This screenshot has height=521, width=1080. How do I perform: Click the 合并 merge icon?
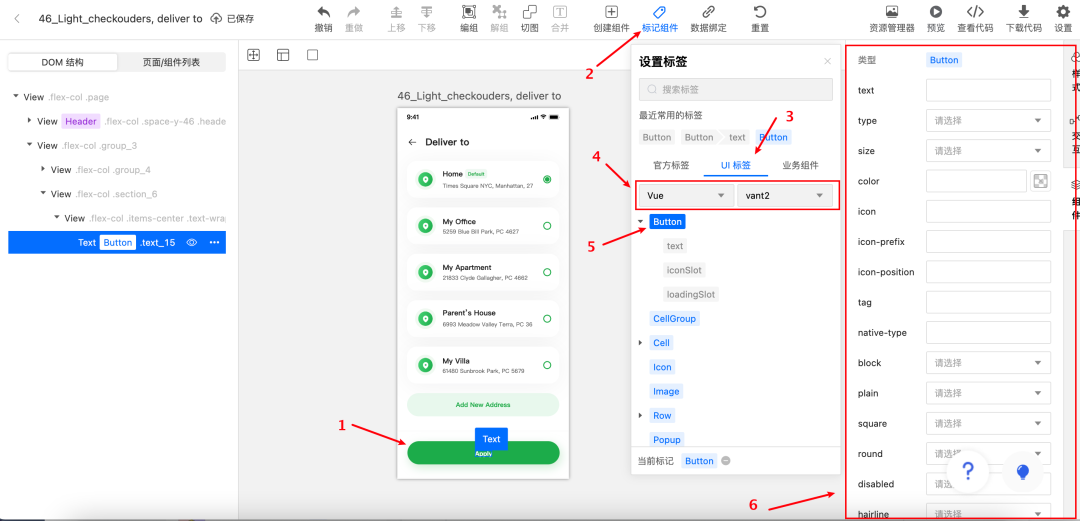(560, 12)
